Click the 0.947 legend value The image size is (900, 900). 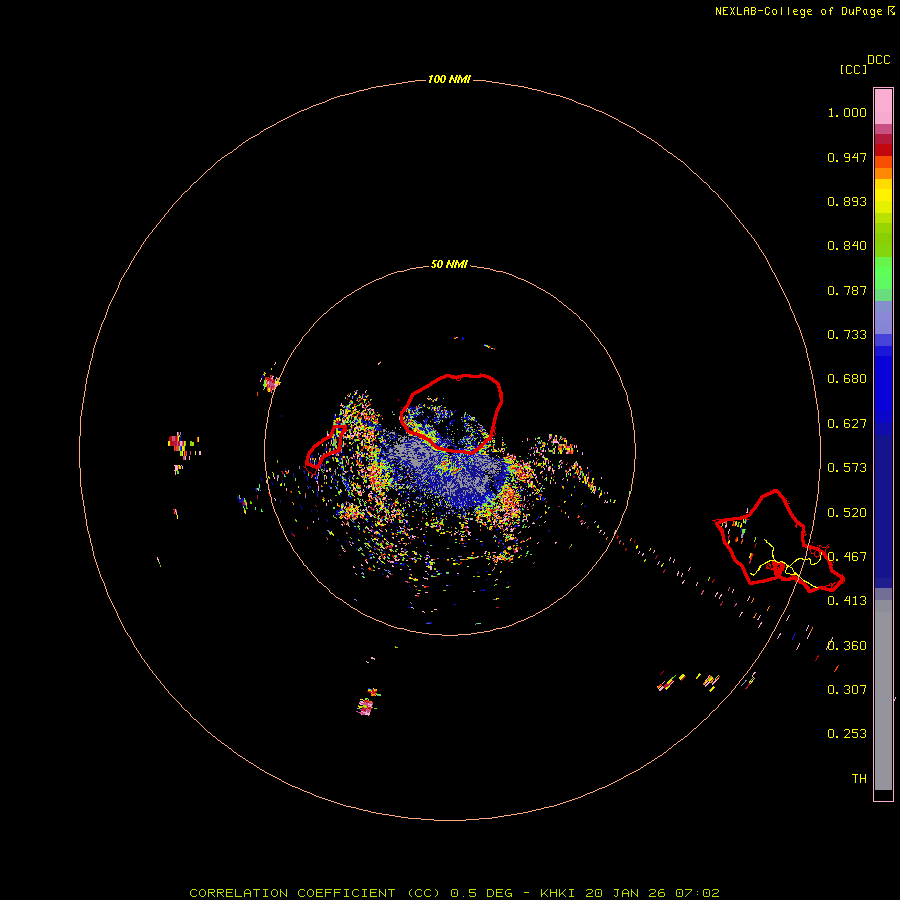[847, 157]
